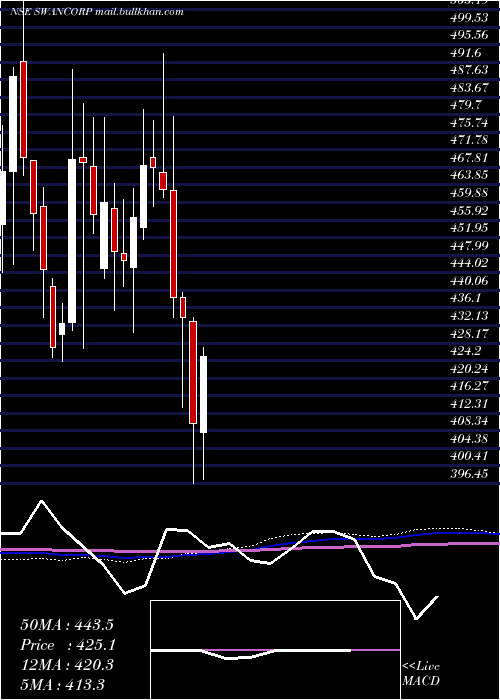Click the 499.53 price axis label
The width and height of the screenshot is (500, 700).
469,18
